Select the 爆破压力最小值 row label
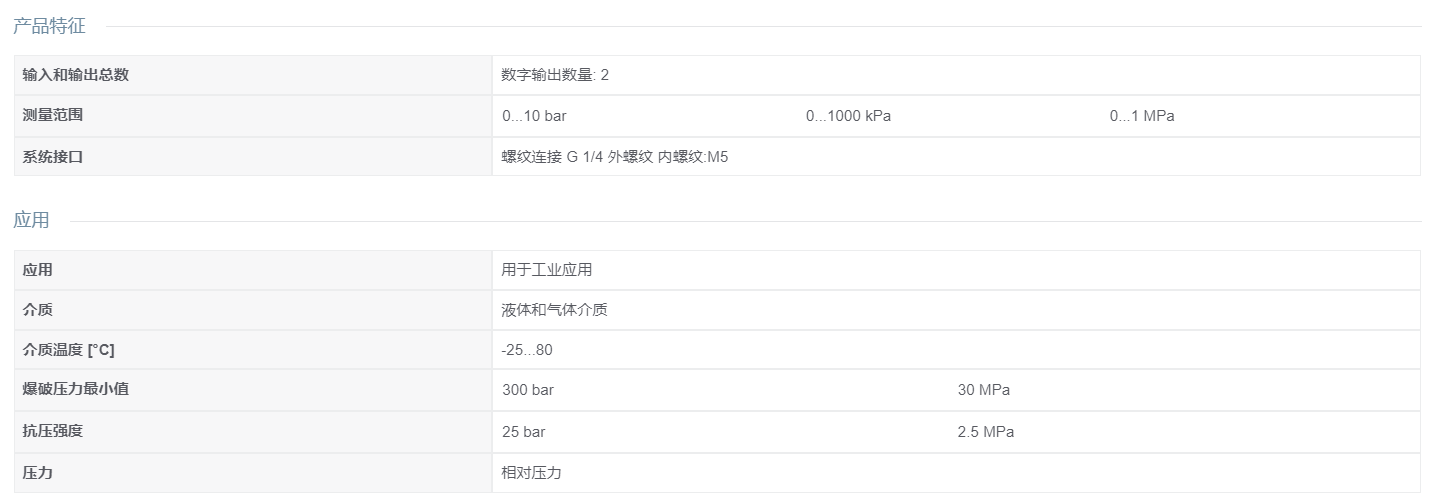This screenshot has height=501, width=1430. (76, 389)
